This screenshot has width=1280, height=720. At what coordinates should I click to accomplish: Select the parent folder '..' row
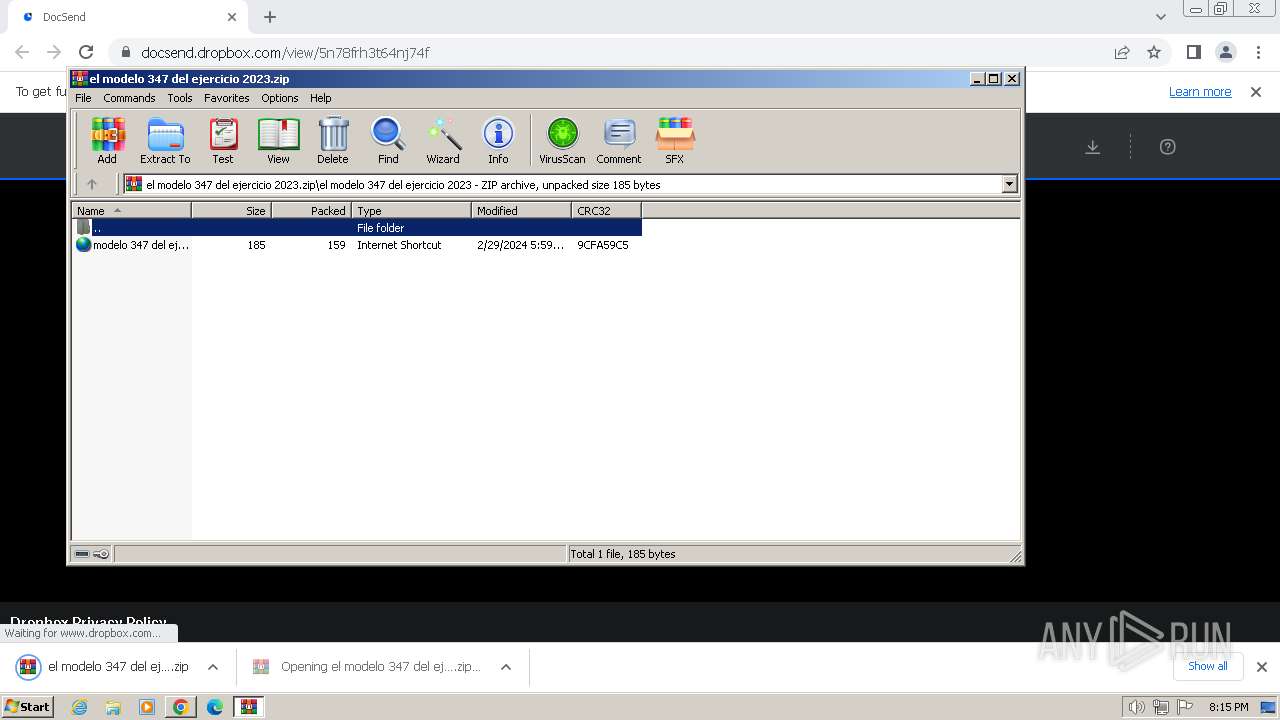pos(357,228)
